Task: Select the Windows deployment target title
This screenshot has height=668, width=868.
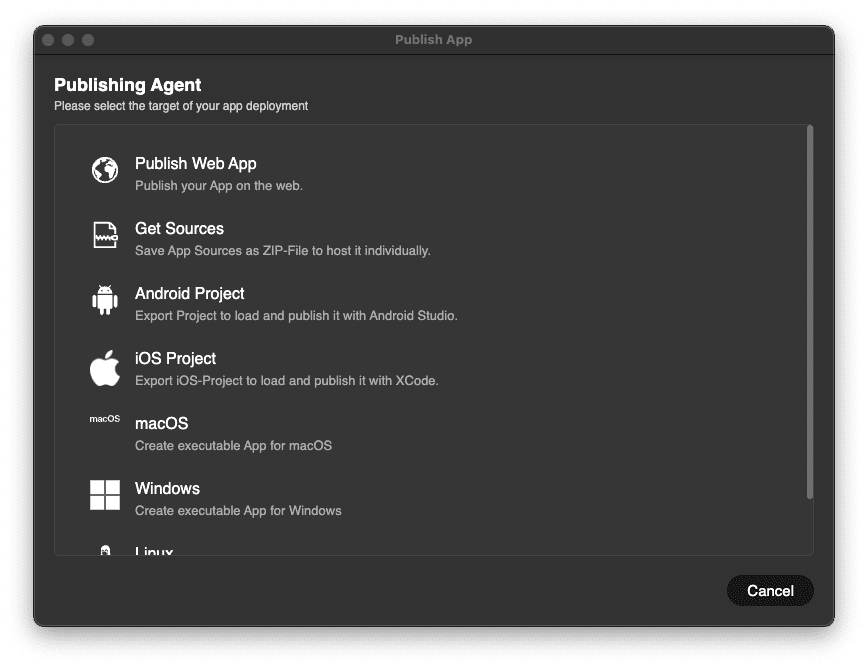Action: (x=168, y=489)
